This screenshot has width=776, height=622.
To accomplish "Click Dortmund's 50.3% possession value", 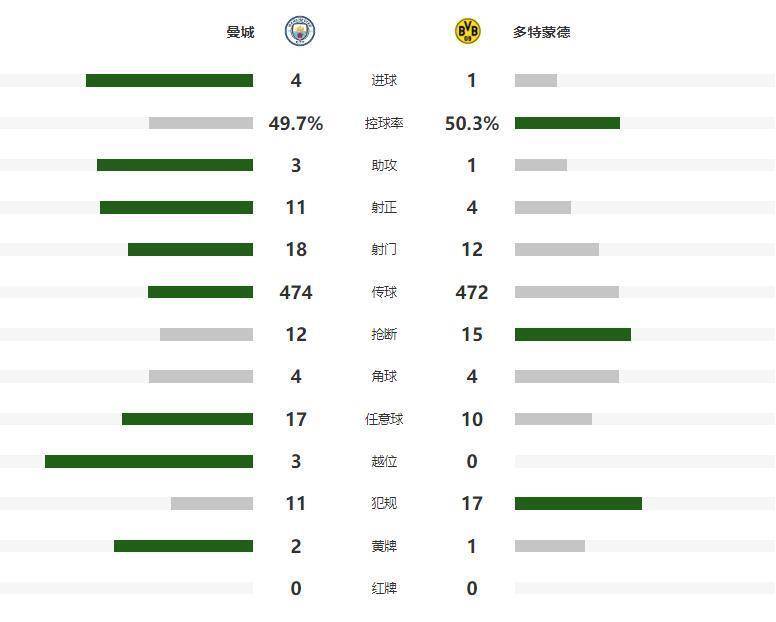I will pos(472,123).
